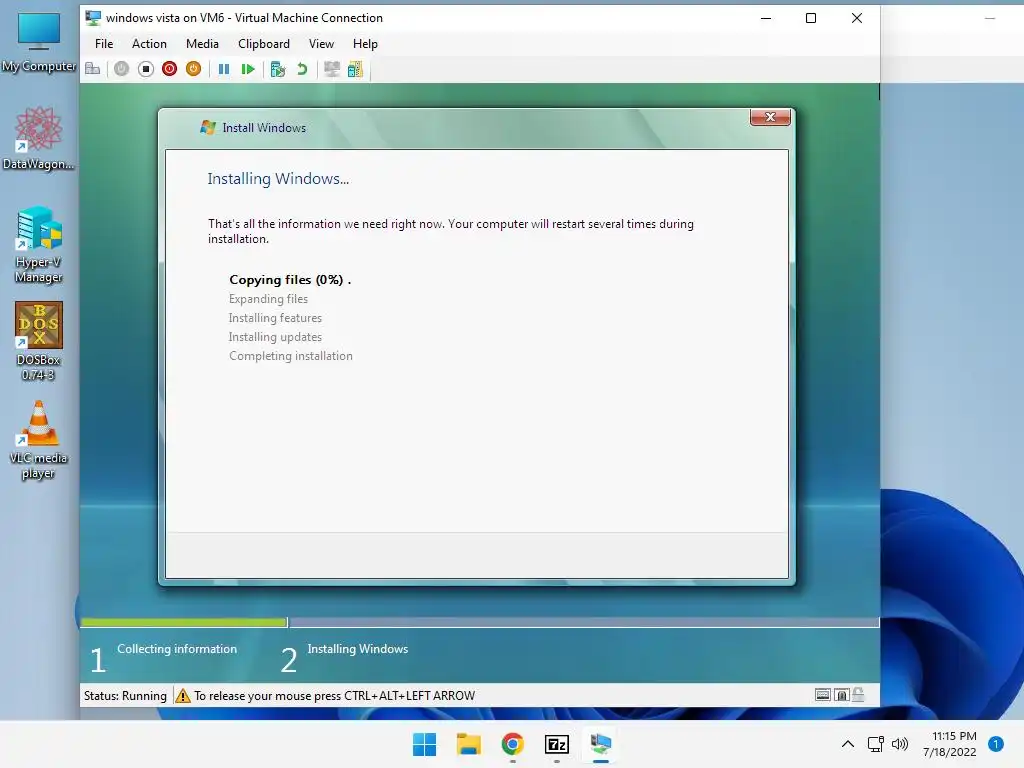Open Google Chrome from the taskbar

[x=513, y=744]
